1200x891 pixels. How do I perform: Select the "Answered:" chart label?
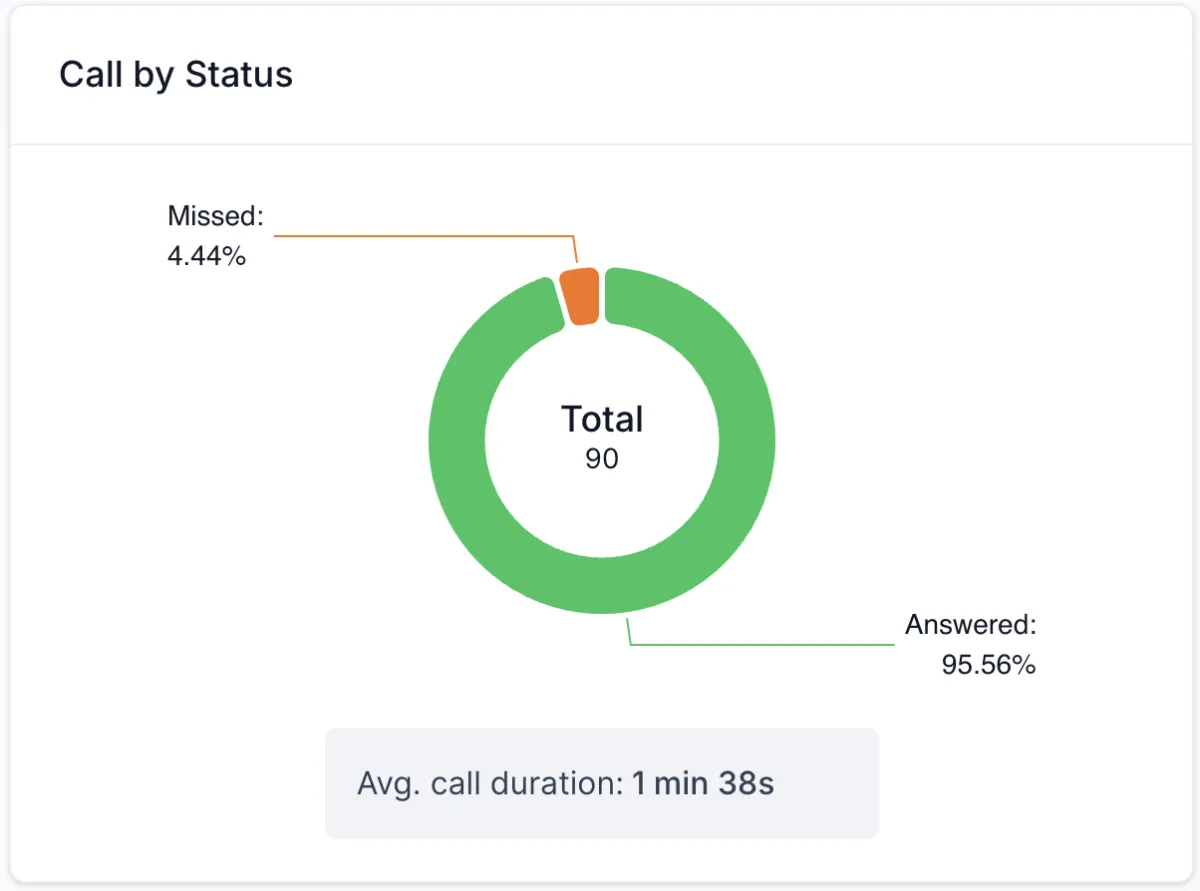(x=971, y=625)
